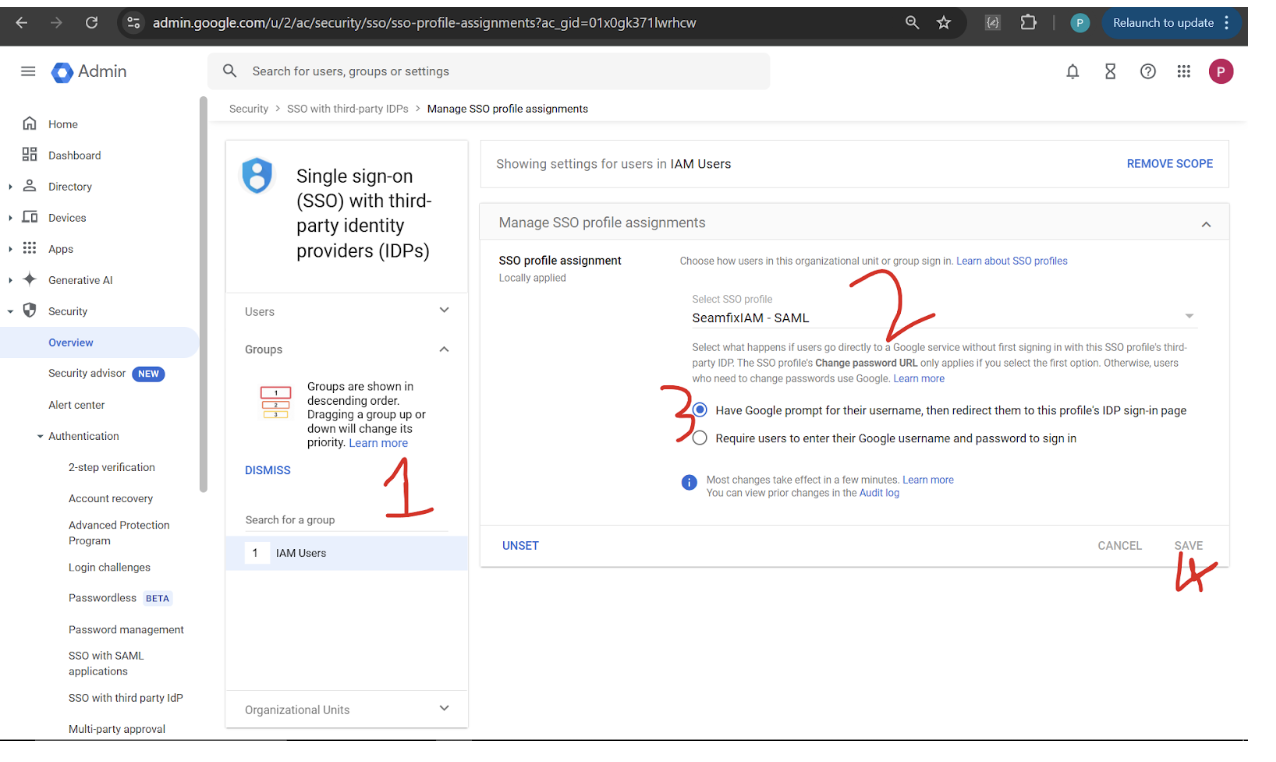Image resolution: width=1276 pixels, height=762 pixels.
Task: Collapse the Groups section chevron
Action: [x=444, y=349]
